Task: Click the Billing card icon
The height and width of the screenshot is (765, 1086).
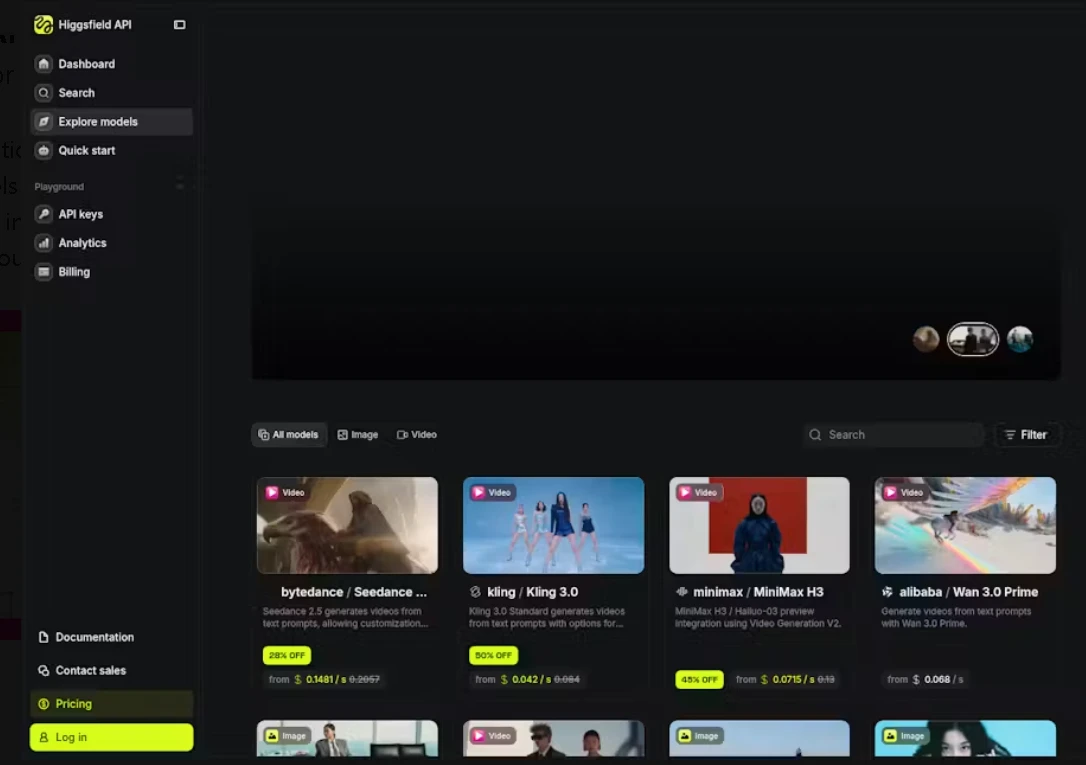Action: pos(44,272)
